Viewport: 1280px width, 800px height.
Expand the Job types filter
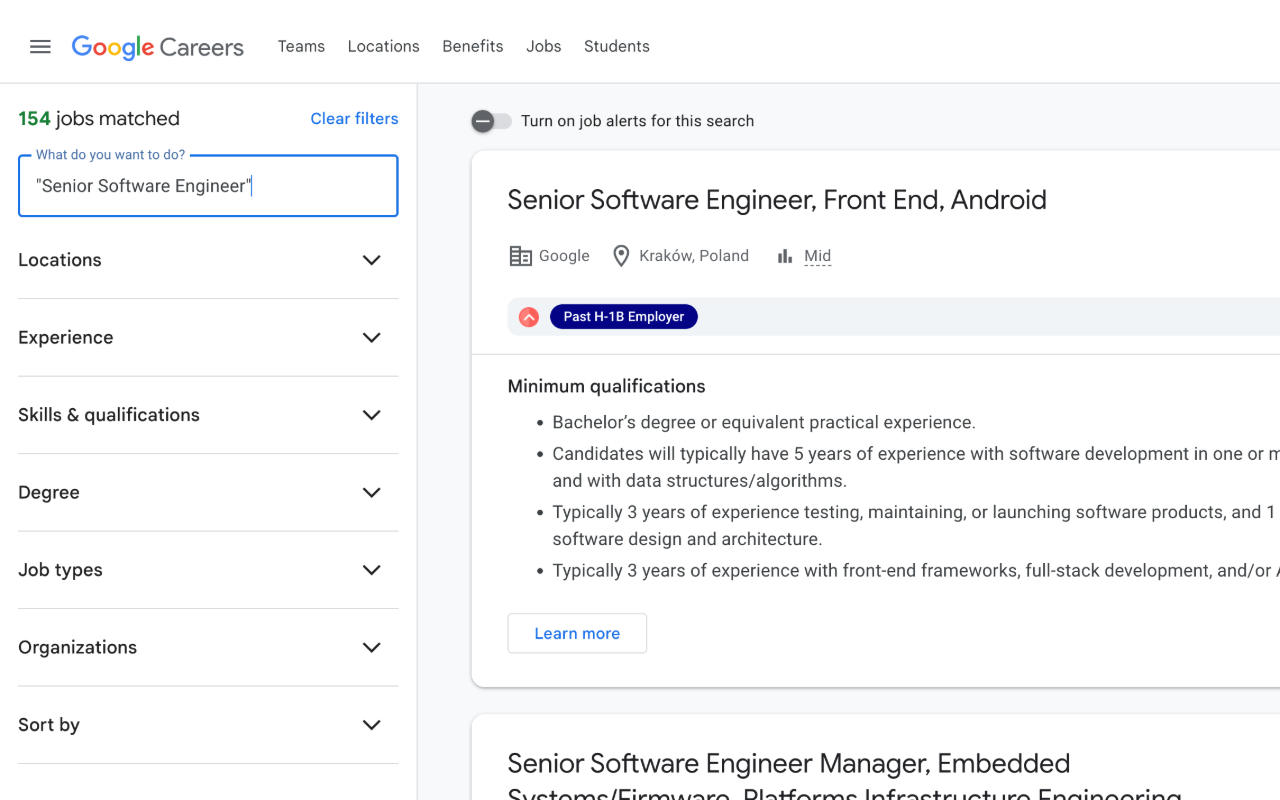[x=208, y=570]
